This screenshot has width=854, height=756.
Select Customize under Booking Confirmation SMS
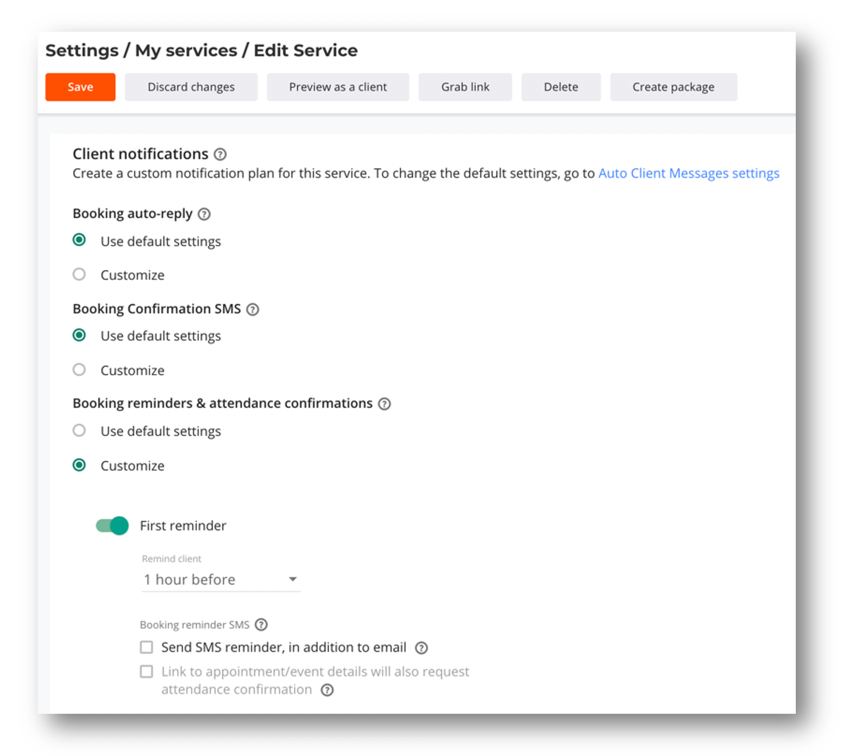click(79, 370)
